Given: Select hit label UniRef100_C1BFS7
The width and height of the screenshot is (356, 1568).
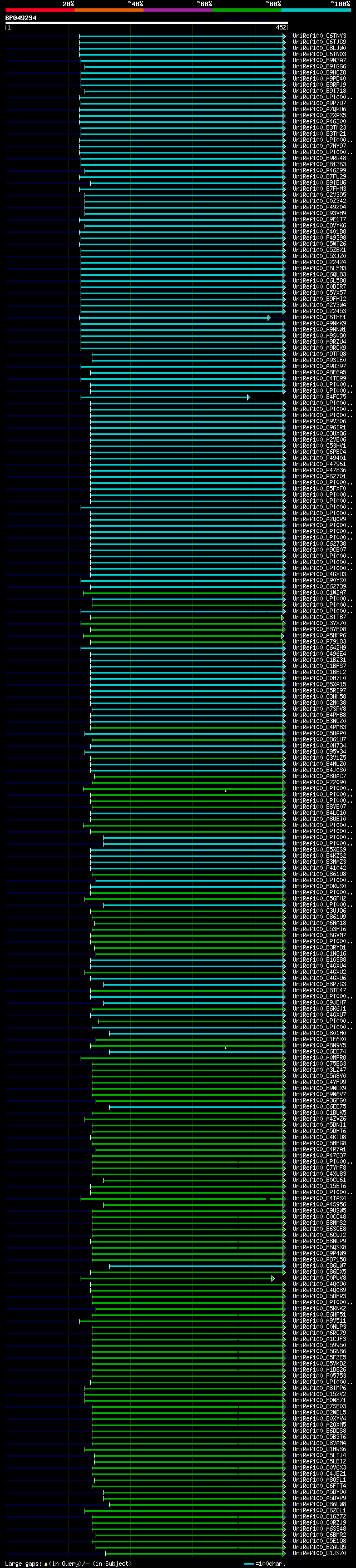Looking at the screenshot, I should [x=319, y=666].
